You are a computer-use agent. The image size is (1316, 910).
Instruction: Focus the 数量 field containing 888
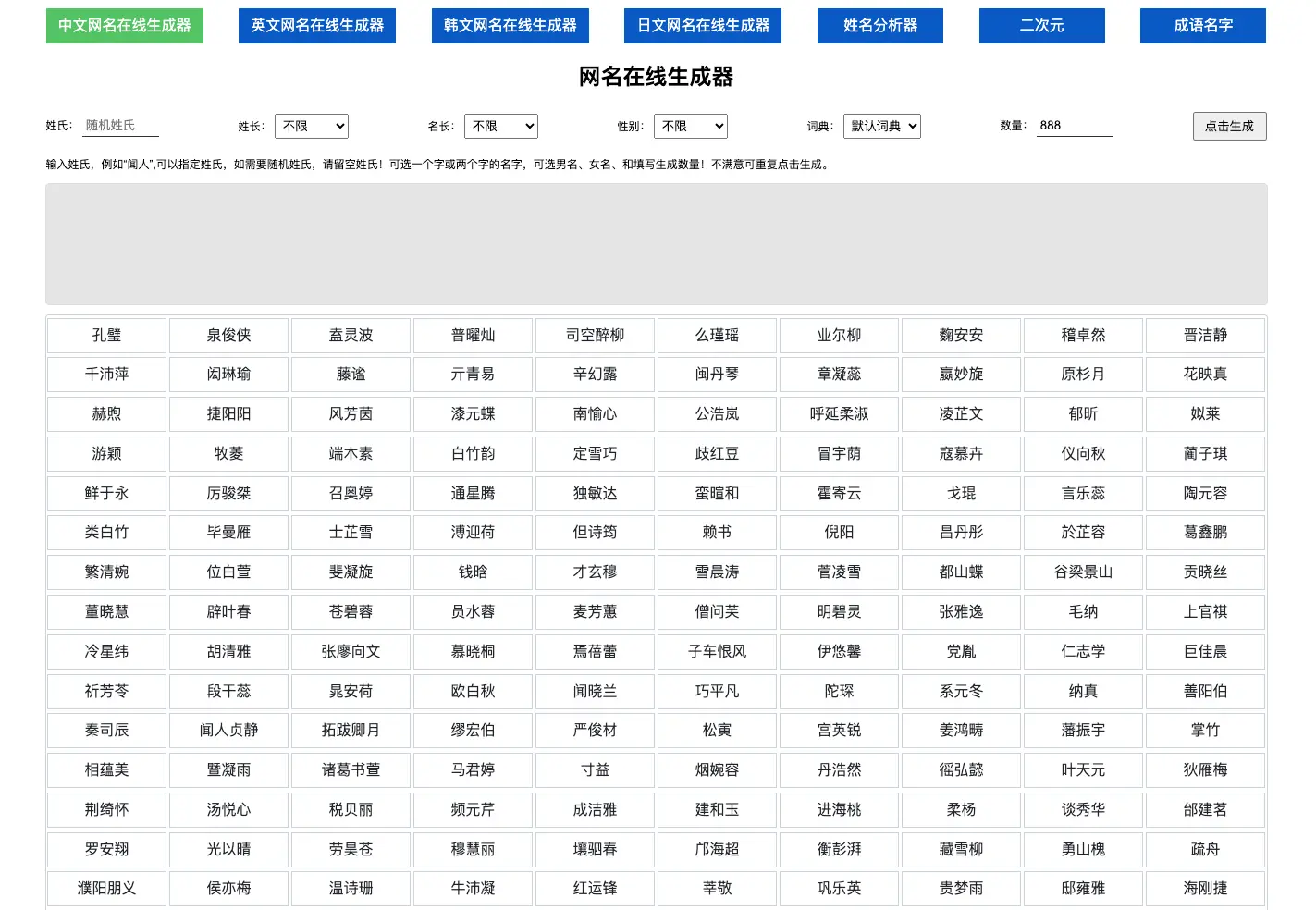click(1075, 126)
